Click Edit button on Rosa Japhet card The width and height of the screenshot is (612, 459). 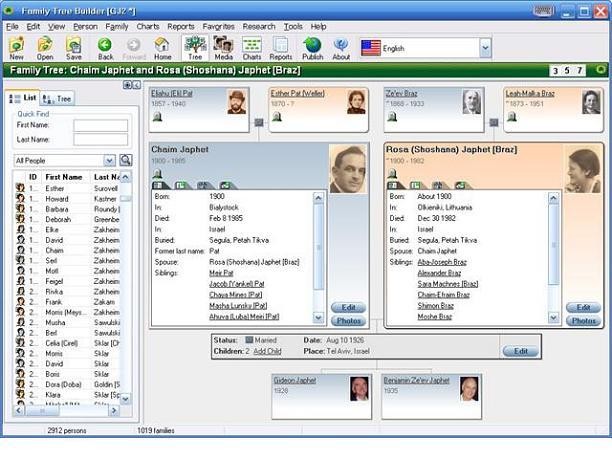pyautogui.click(x=584, y=308)
